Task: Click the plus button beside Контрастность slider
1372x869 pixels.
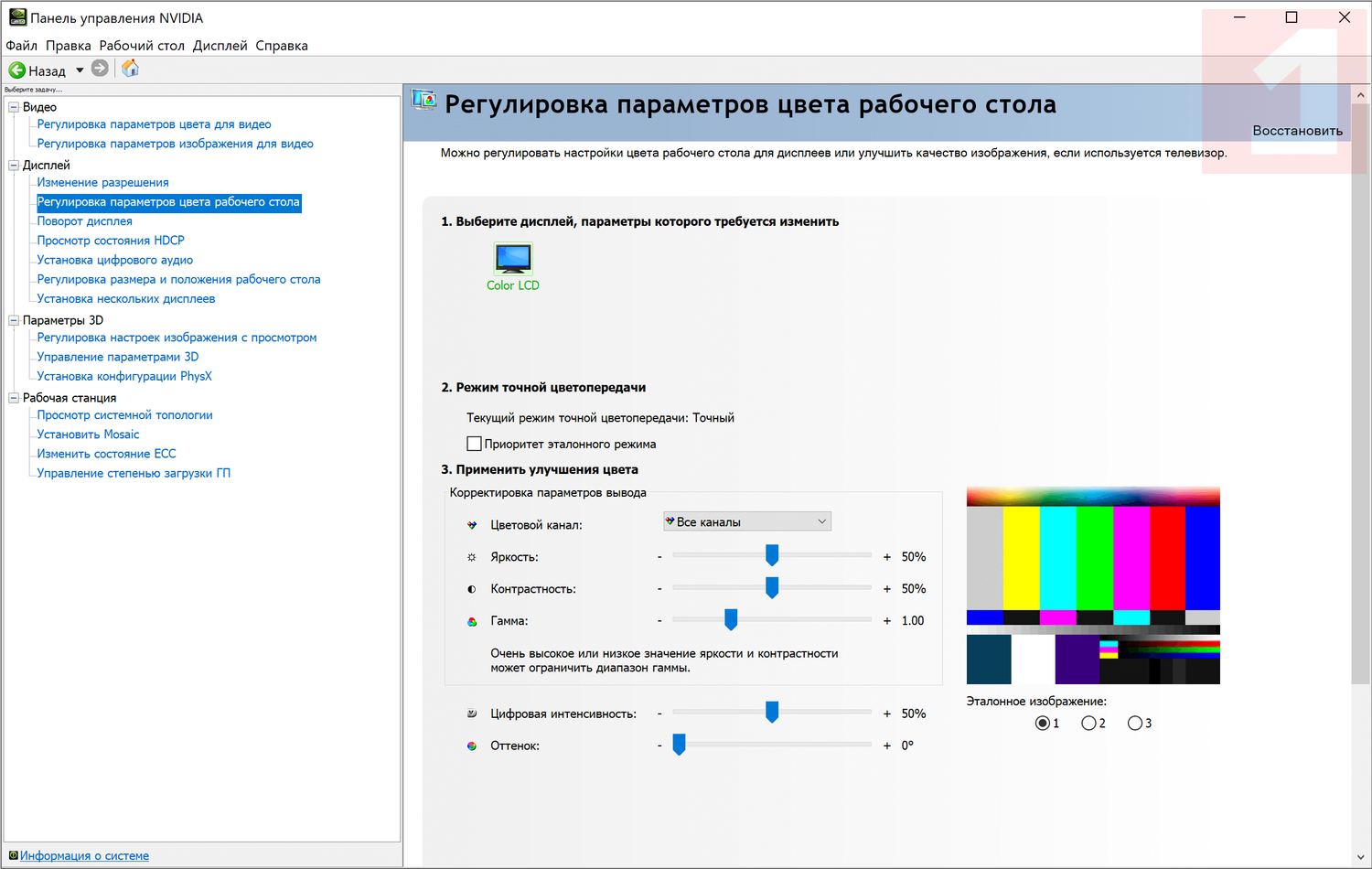Action: (887, 589)
